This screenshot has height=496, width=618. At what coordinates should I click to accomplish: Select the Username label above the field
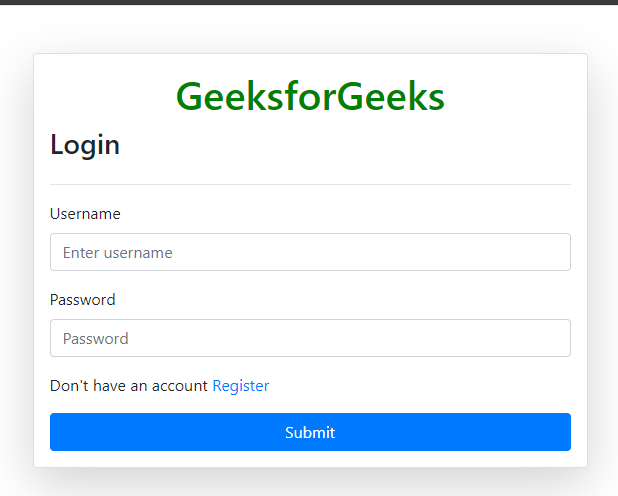click(85, 214)
